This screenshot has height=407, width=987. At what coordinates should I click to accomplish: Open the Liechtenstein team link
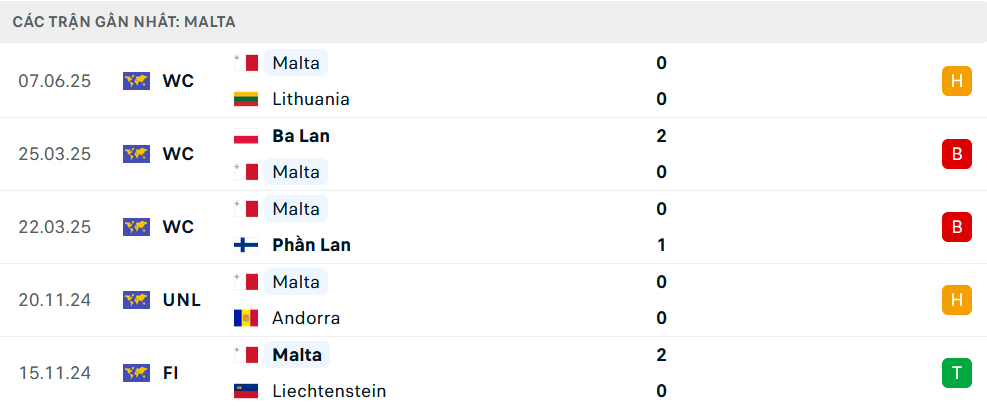329,391
